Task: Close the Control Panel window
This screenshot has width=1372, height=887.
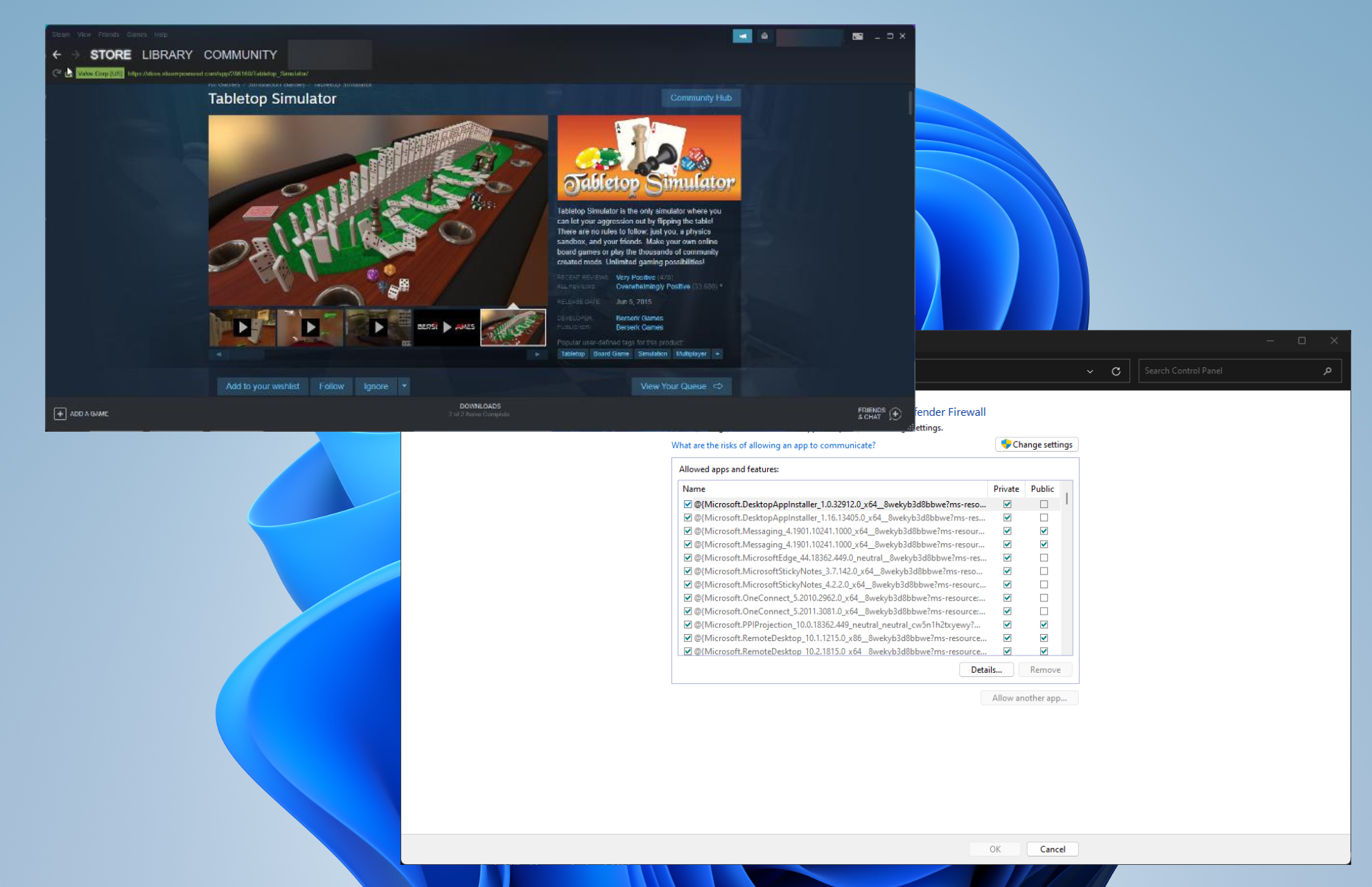Action: 1334,340
